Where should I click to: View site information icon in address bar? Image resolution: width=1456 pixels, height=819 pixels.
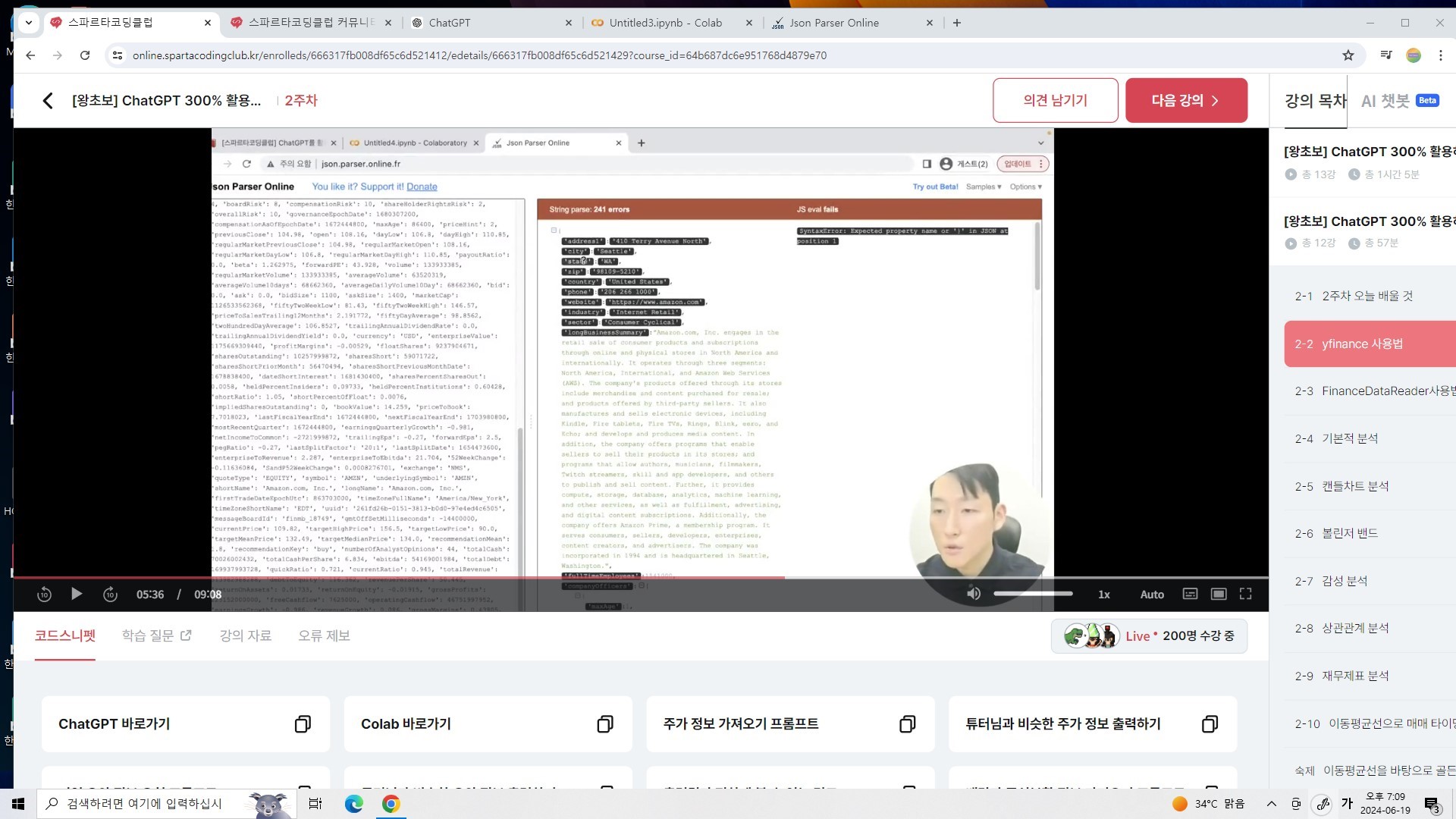point(117,55)
